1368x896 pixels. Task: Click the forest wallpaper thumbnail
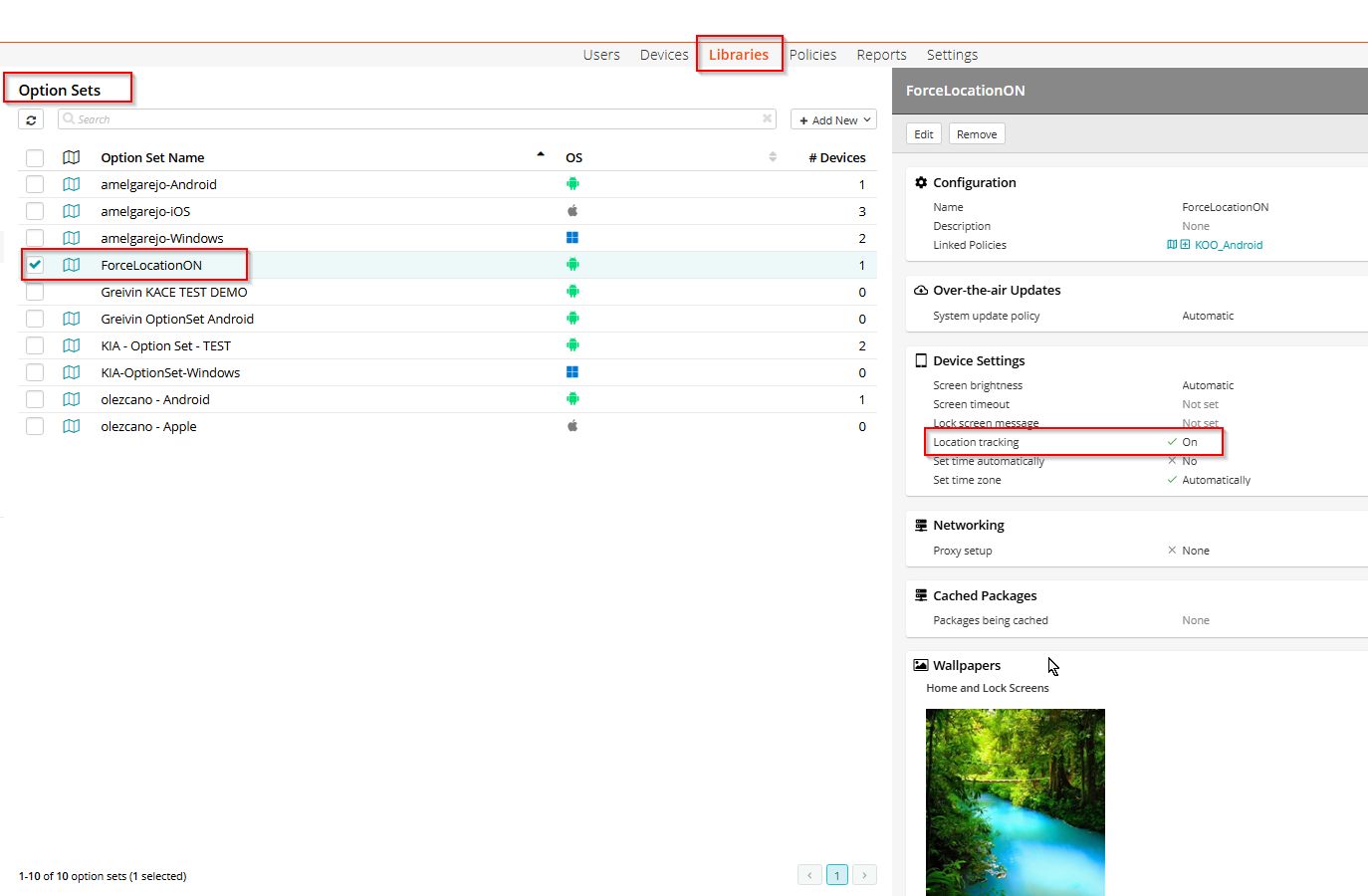point(1016,802)
